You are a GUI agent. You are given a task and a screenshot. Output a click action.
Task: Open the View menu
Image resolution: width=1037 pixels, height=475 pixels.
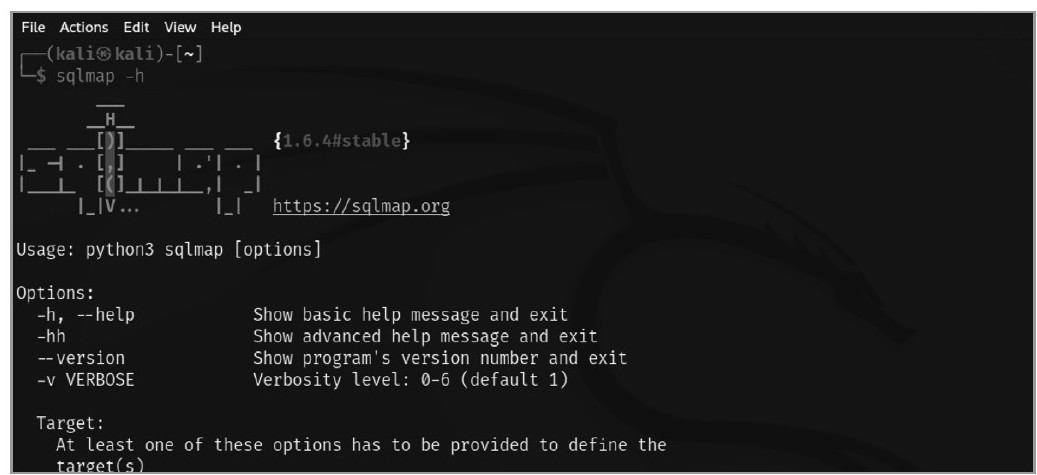pos(180,27)
